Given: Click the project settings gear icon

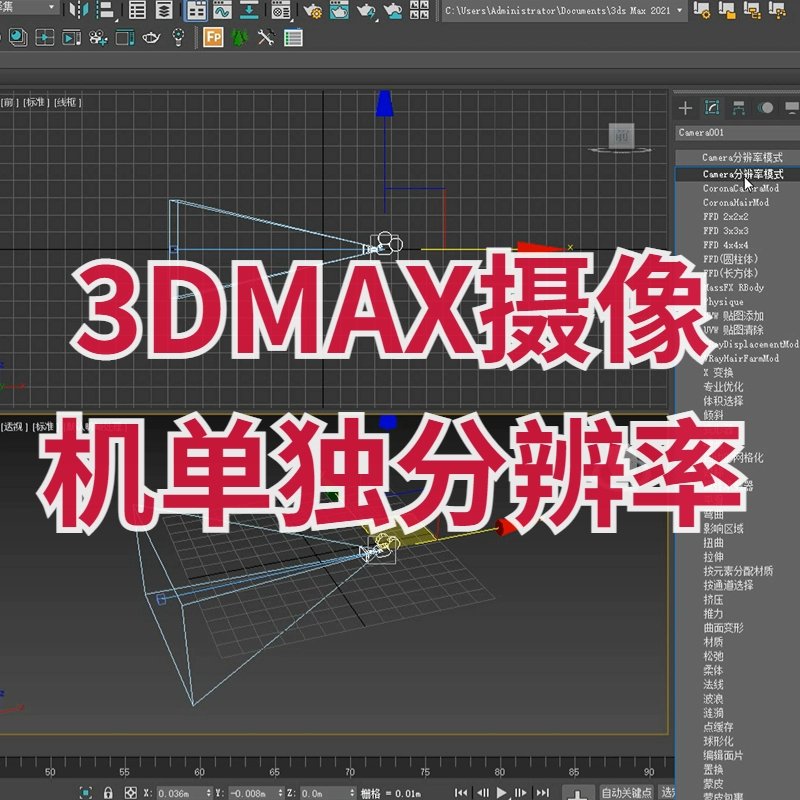Looking at the screenshot, I should pos(702,10).
